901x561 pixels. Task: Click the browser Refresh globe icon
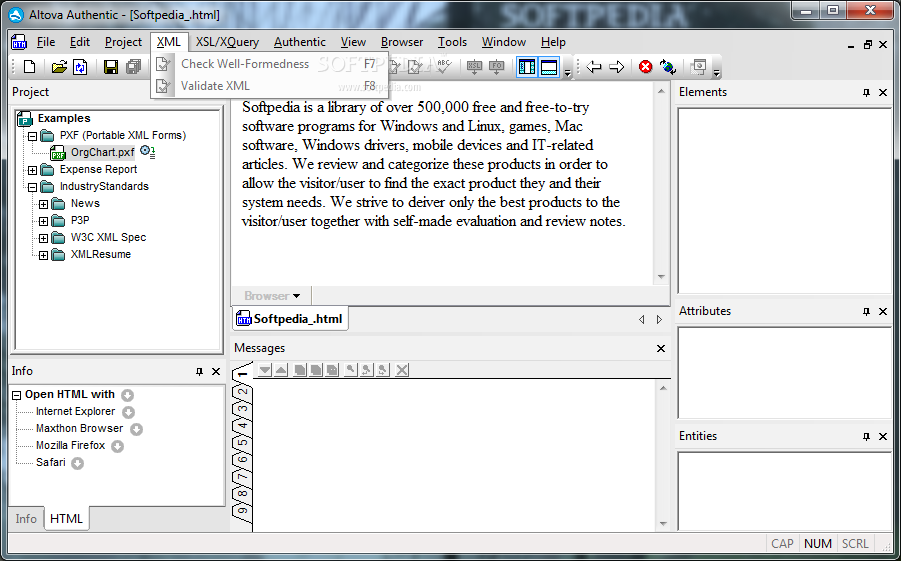tap(668, 67)
